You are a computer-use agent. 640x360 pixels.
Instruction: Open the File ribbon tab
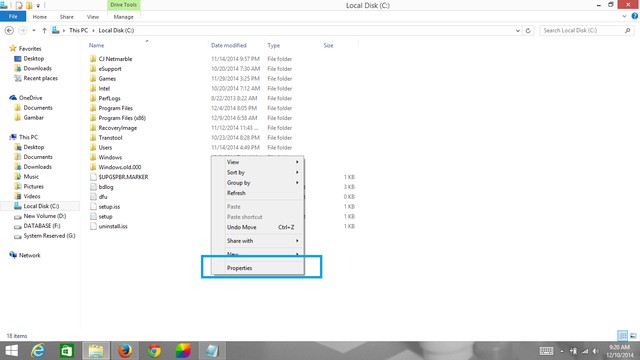click(x=13, y=17)
